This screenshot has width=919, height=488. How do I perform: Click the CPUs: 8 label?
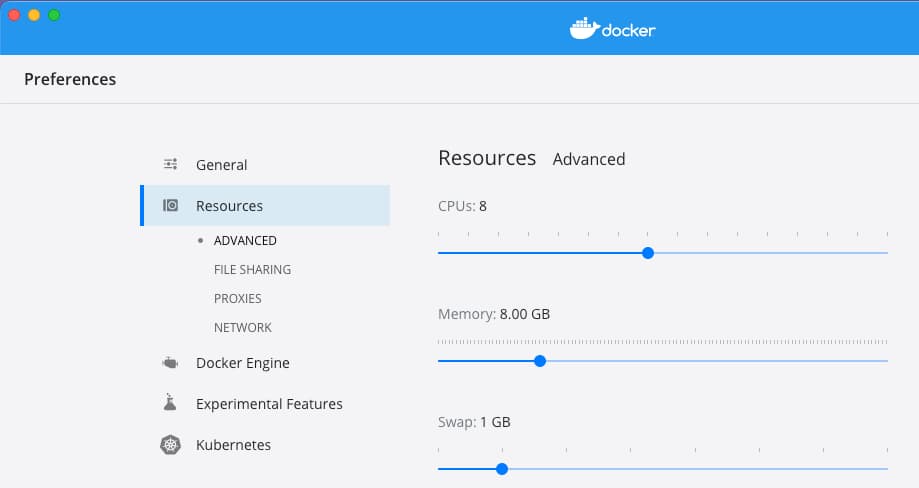coord(462,206)
